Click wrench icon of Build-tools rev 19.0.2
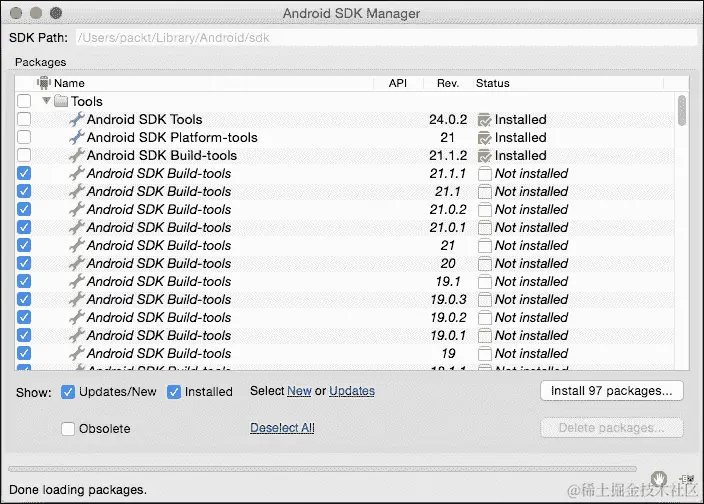The image size is (704, 504). [x=77, y=317]
